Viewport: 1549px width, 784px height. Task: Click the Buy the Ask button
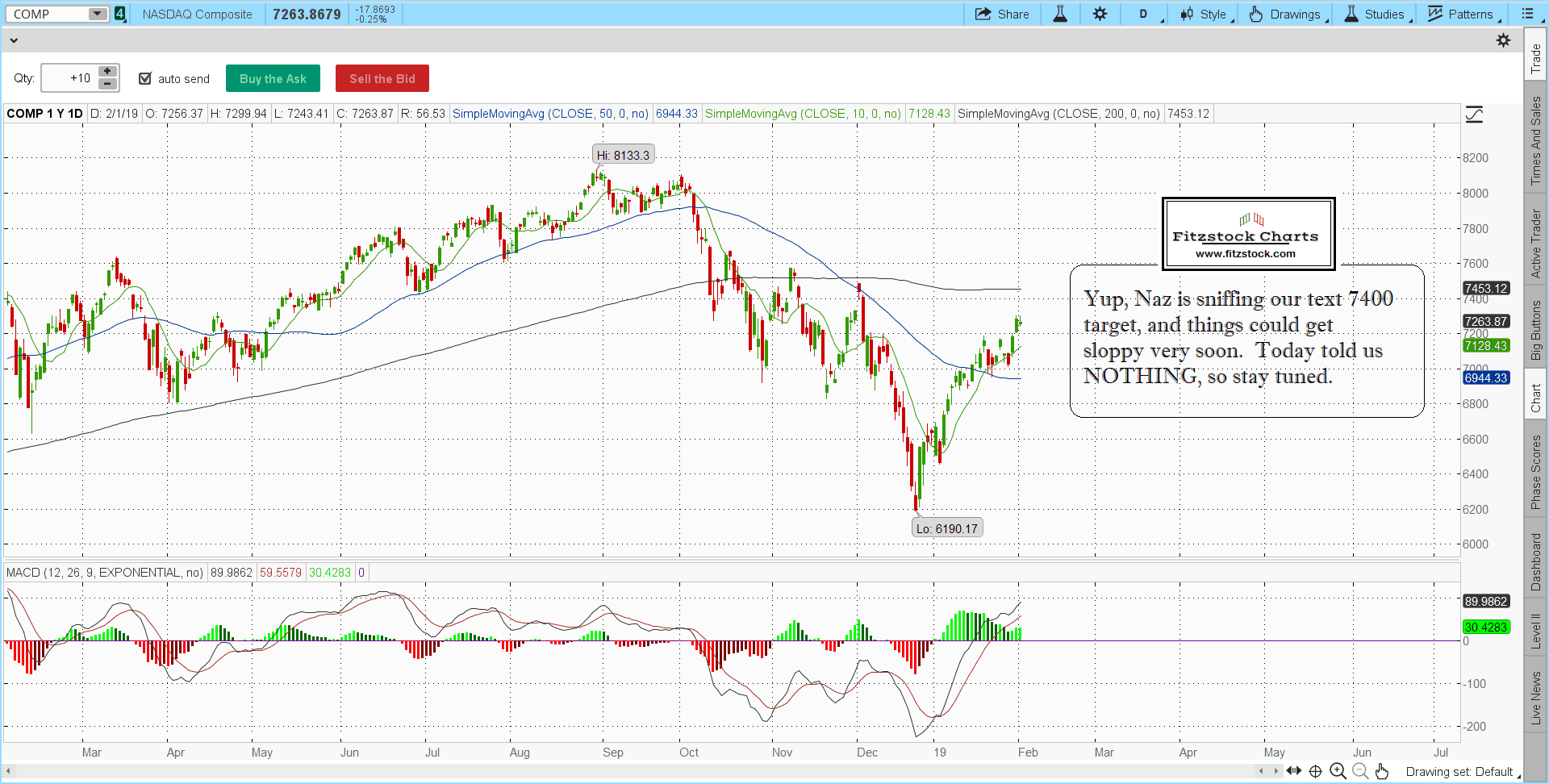point(273,78)
